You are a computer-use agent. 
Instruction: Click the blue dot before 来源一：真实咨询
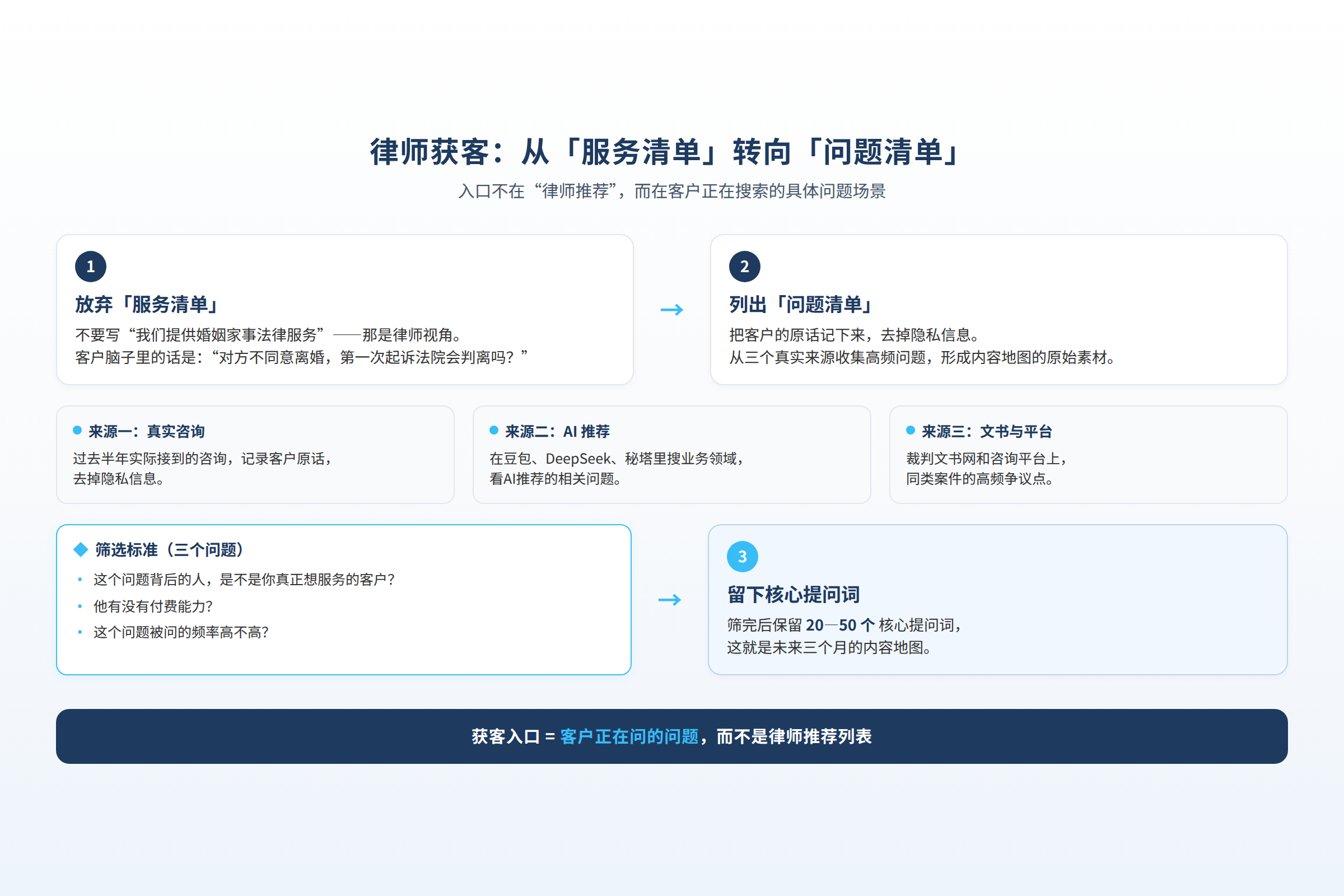pos(77,430)
